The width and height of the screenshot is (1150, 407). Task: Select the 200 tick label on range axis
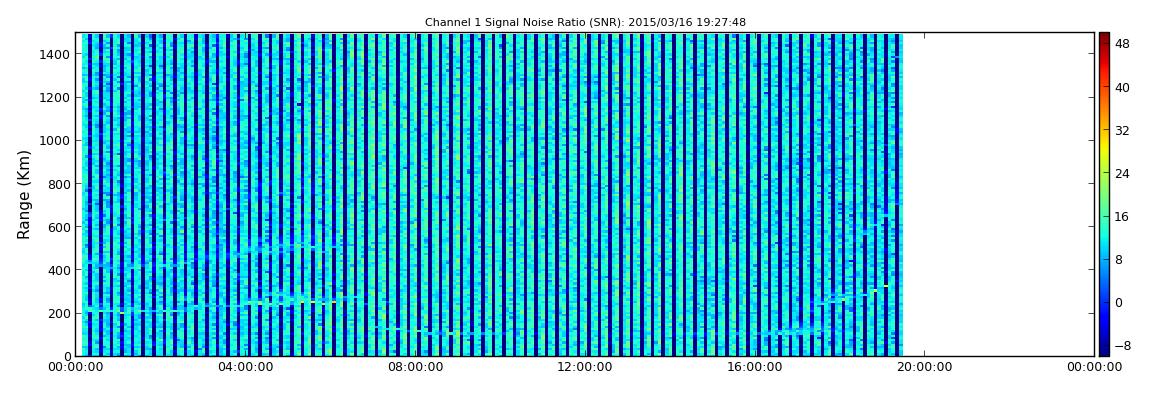pyautogui.click(x=59, y=314)
